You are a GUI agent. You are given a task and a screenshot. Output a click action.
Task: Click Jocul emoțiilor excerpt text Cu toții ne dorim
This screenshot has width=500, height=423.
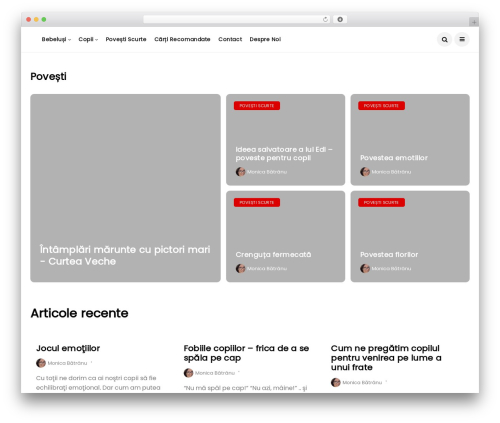(98, 383)
